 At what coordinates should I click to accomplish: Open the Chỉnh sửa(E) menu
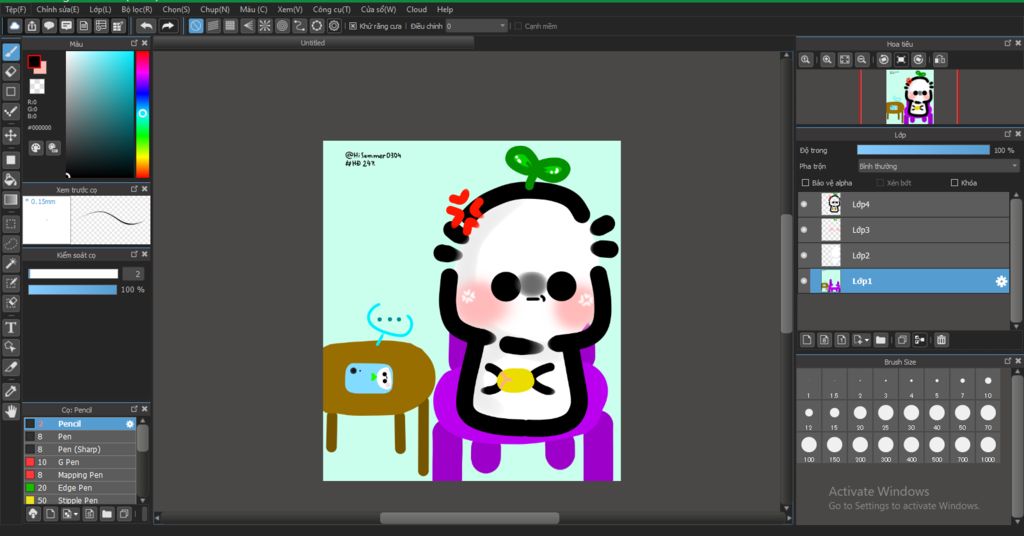coord(57,9)
